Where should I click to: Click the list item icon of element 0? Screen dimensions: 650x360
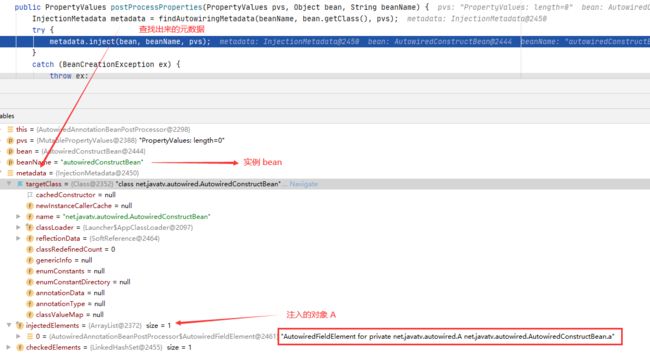point(29,336)
